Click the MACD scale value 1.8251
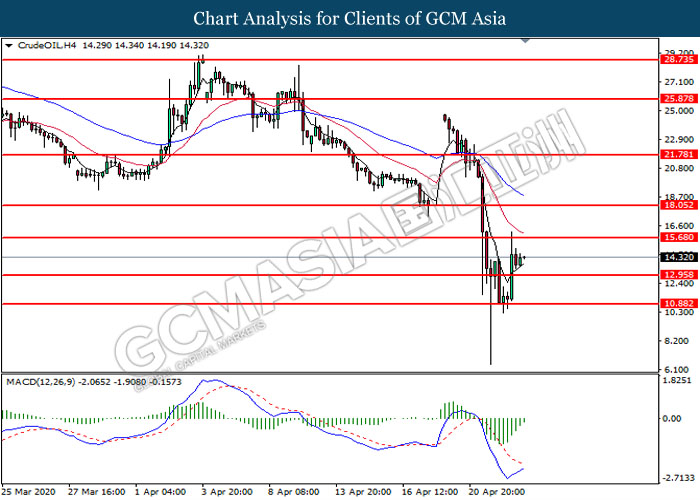 point(678,380)
